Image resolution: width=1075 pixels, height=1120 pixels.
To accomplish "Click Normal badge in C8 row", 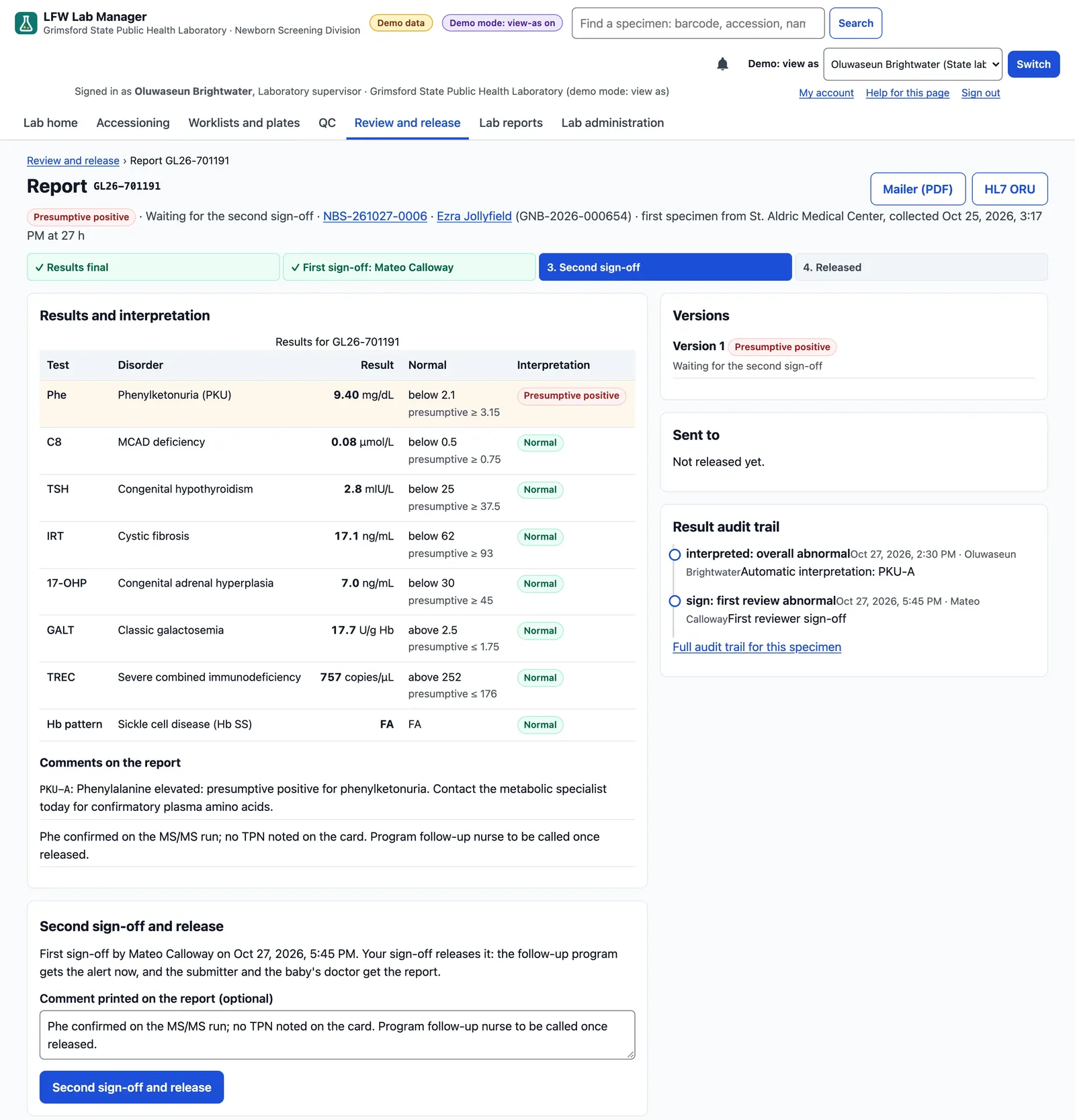I will (x=540, y=443).
